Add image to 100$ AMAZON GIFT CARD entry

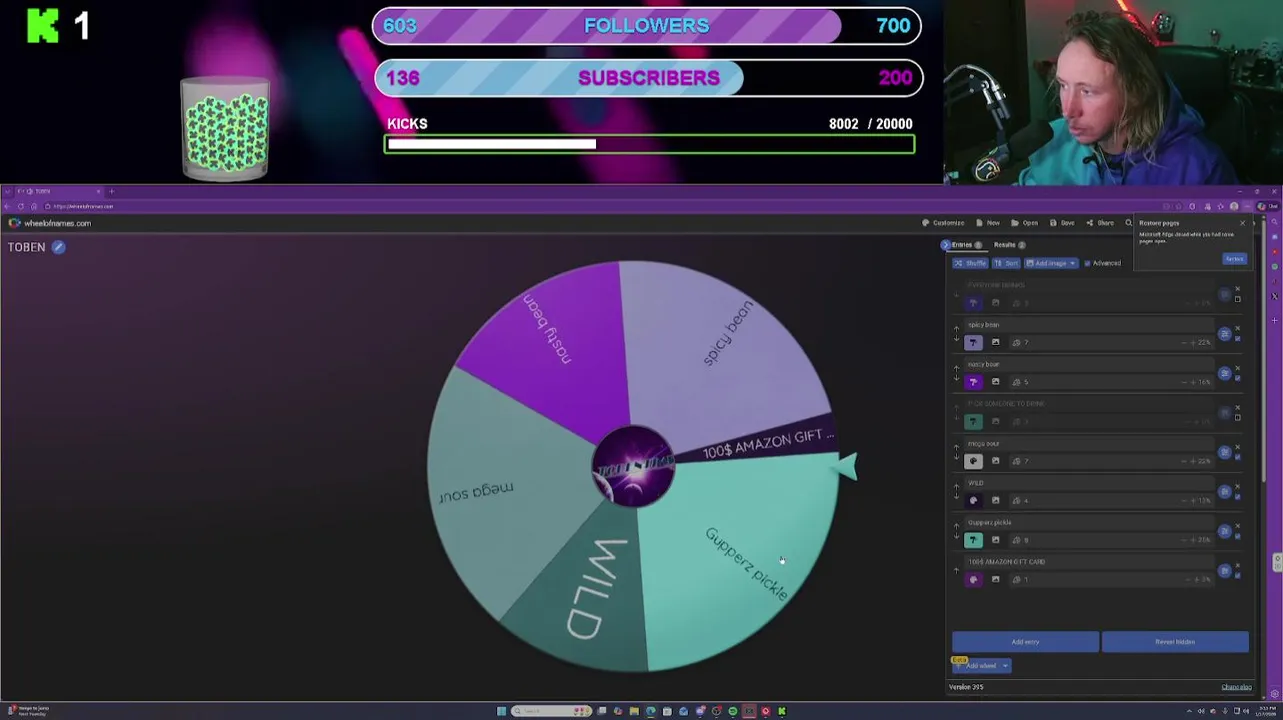pyautogui.click(x=995, y=579)
